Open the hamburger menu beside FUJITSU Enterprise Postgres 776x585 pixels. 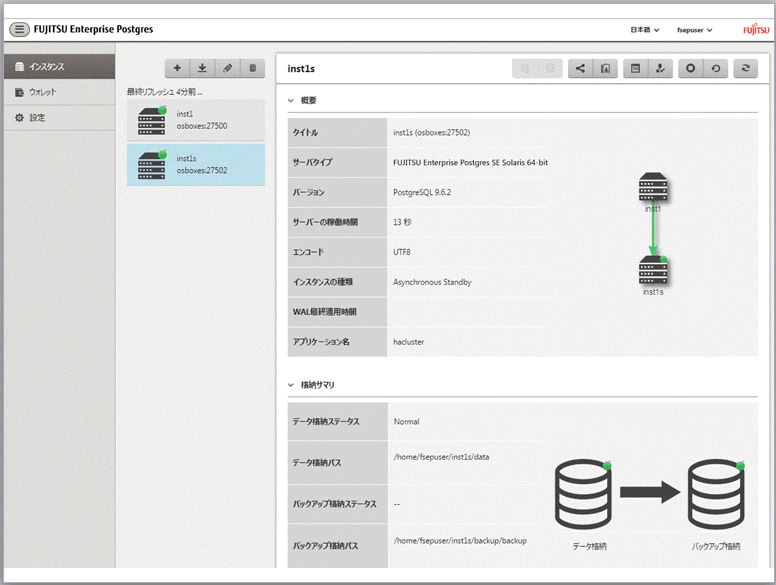(x=19, y=29)
